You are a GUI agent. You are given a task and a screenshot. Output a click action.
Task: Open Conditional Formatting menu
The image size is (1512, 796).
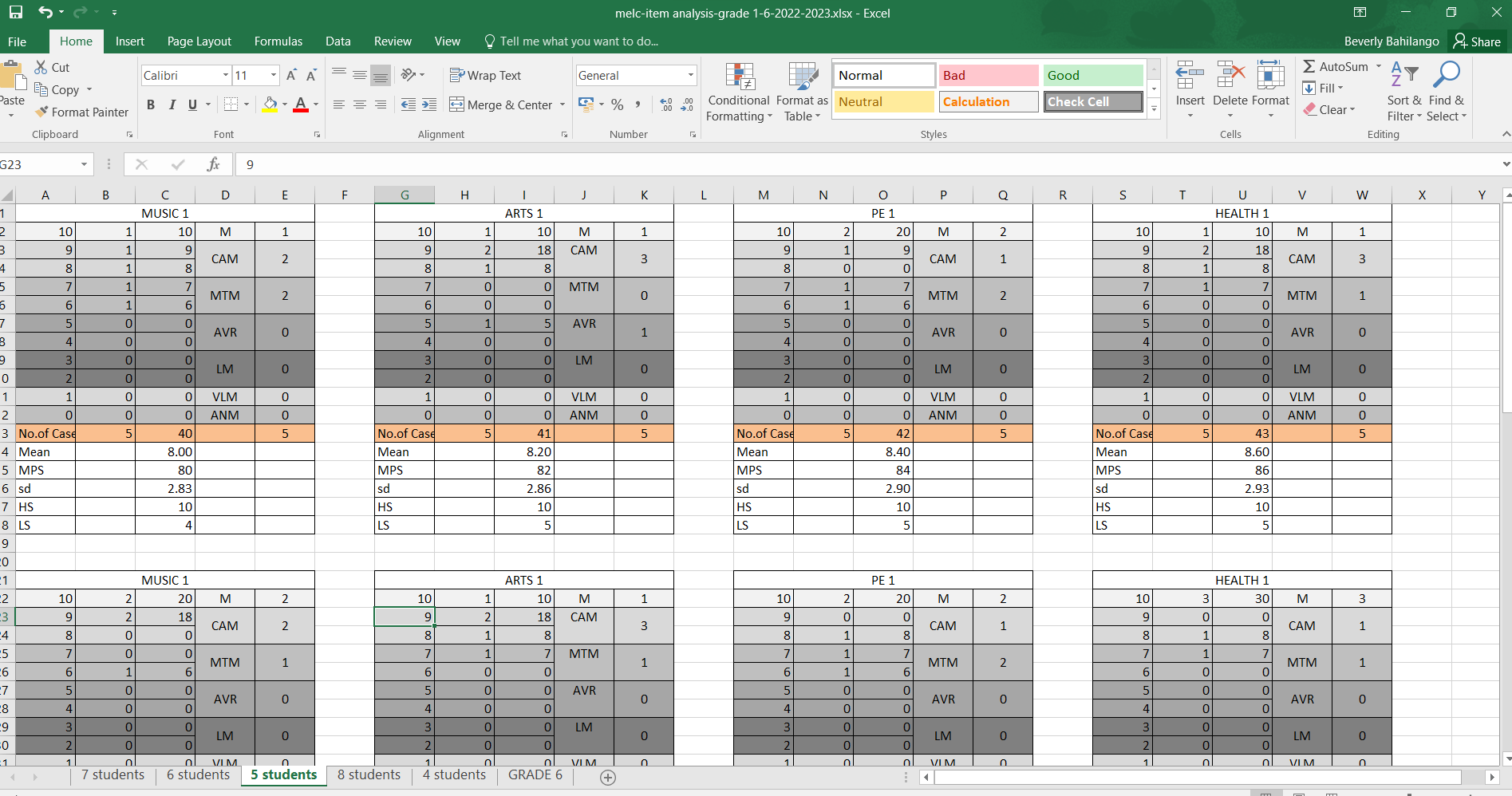pyautogui.click(x=739, y=93)
